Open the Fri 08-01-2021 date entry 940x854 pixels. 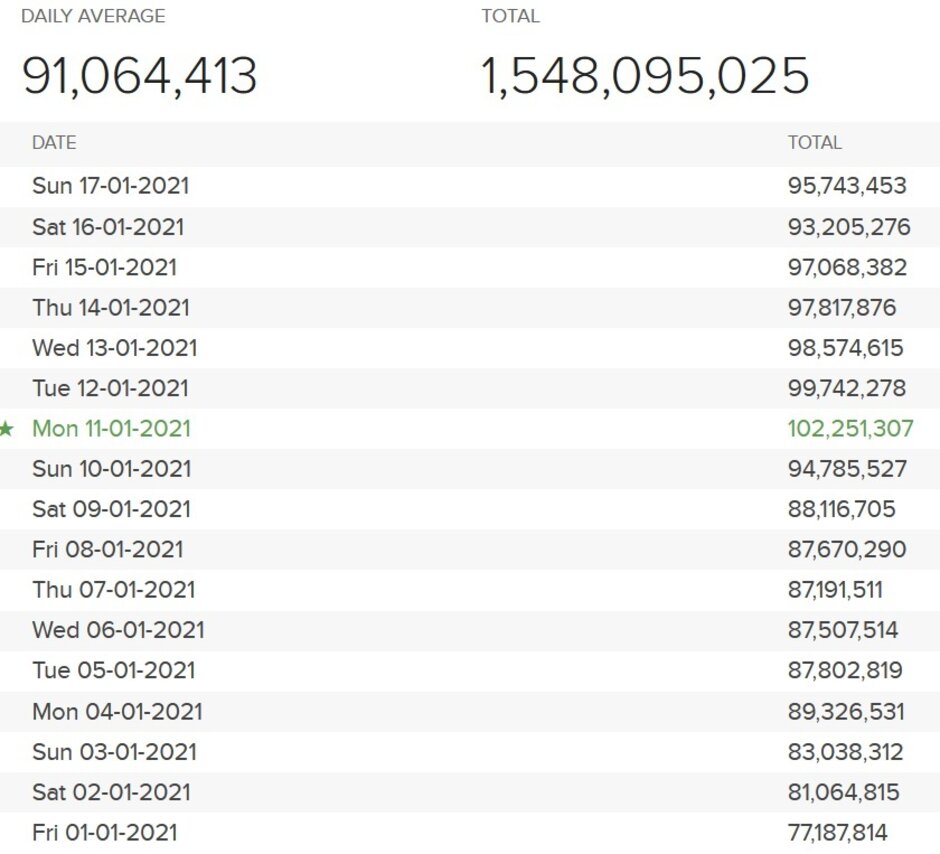point(107,549)
